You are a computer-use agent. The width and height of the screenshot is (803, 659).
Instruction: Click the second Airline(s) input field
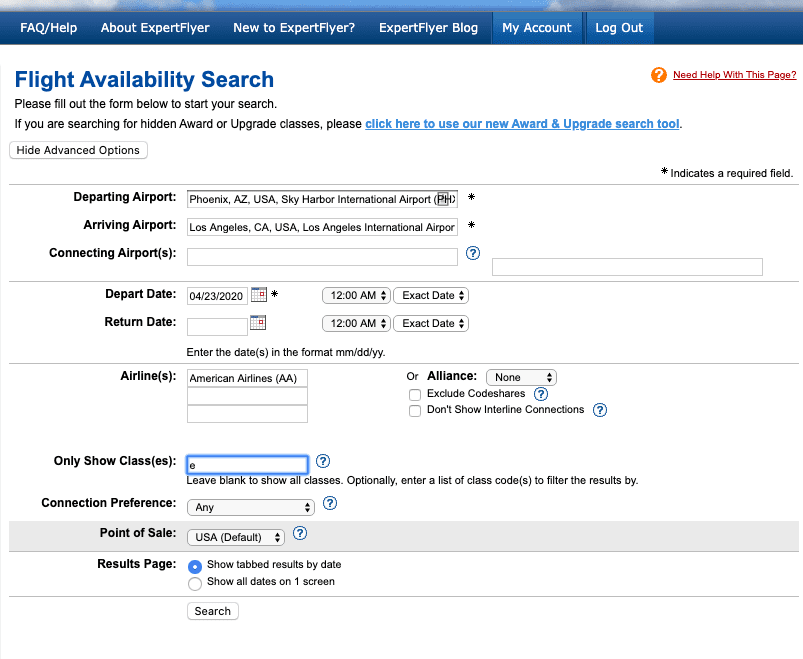point(247,396)
